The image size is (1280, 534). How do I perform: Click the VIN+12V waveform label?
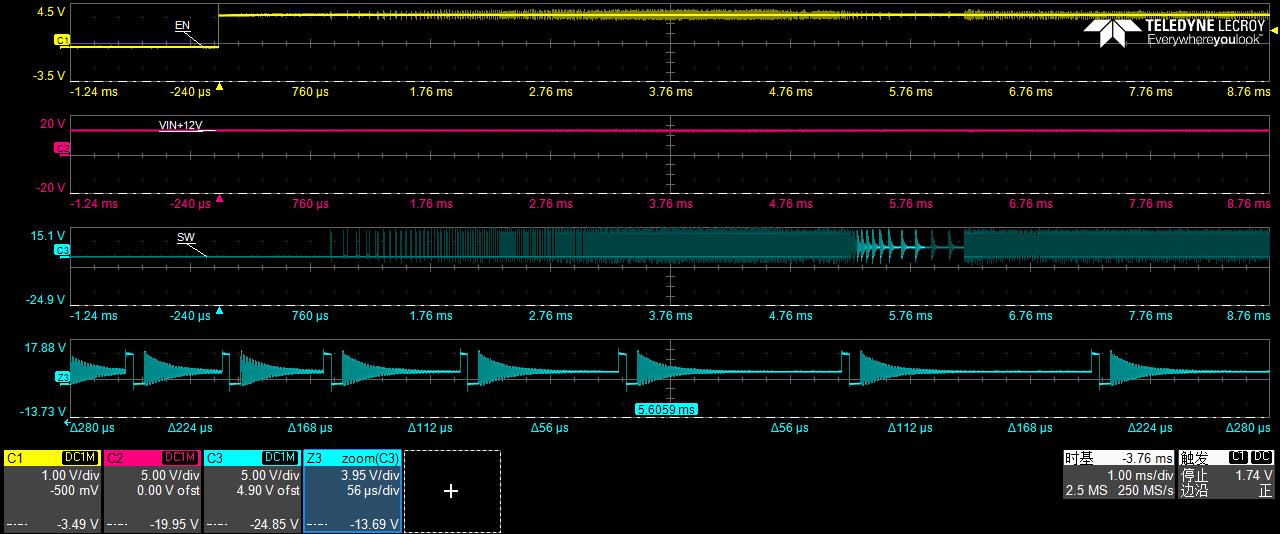point(181,126)
